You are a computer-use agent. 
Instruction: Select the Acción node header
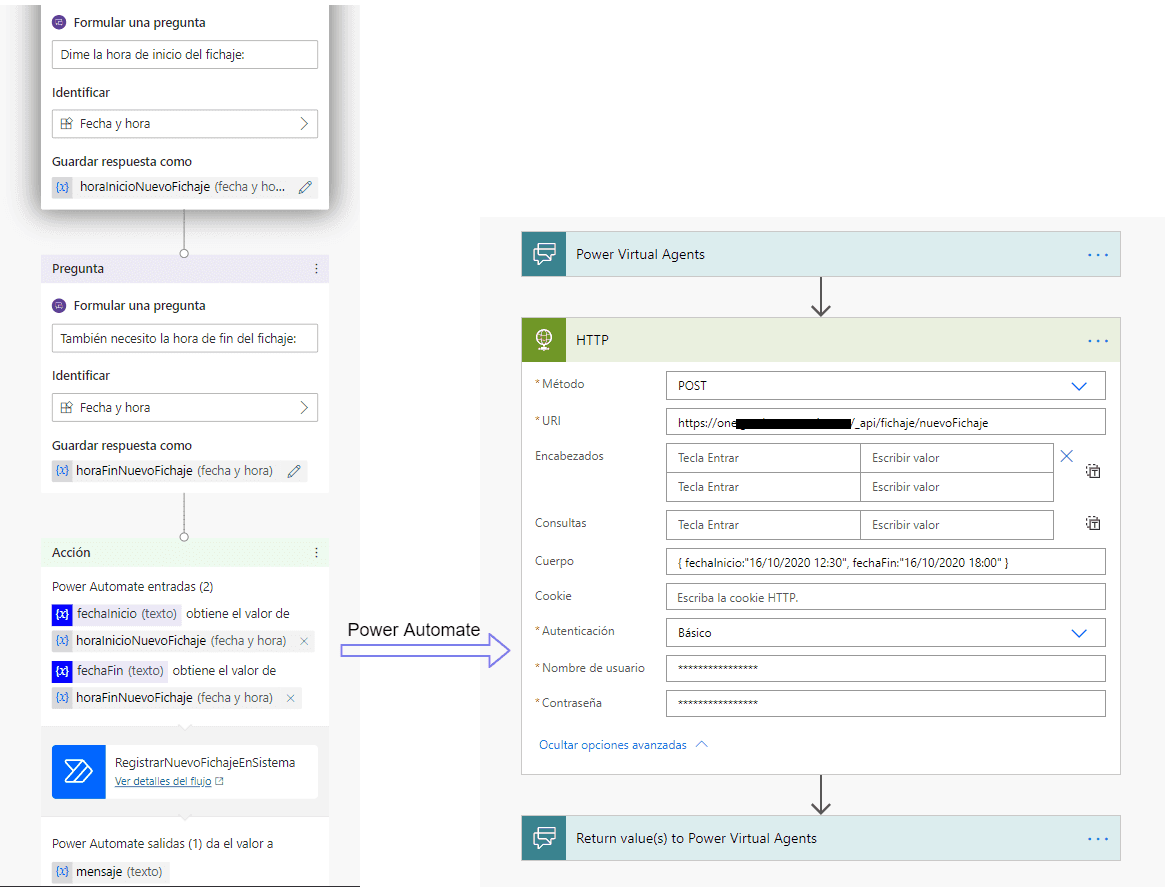(184, 553)
